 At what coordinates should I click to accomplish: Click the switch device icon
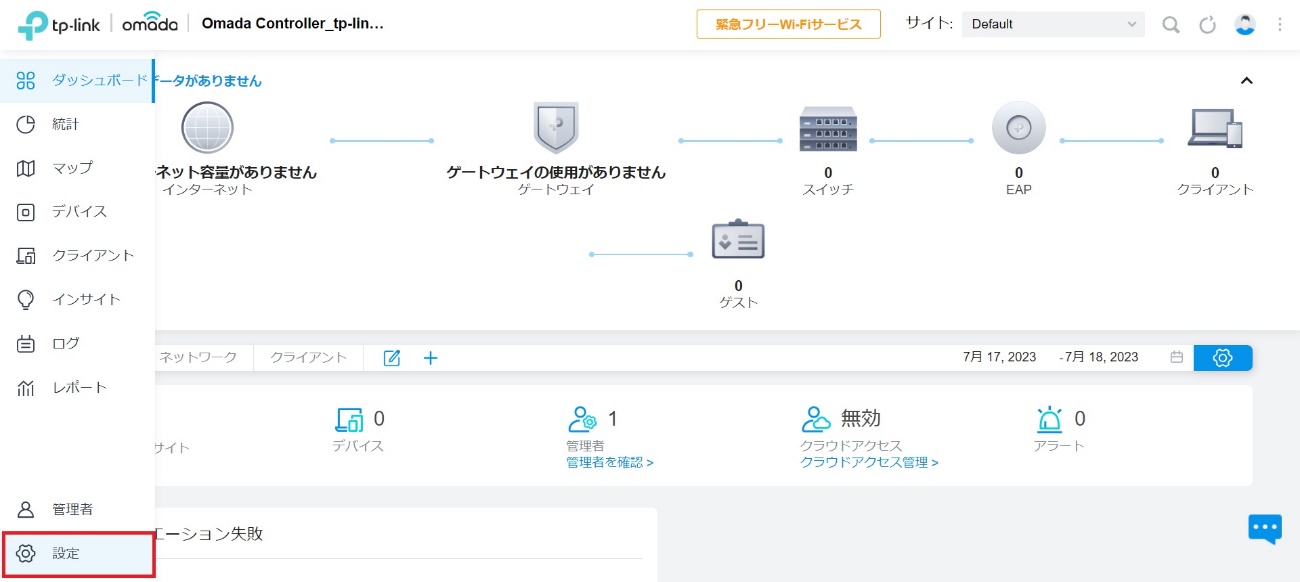(828, 129)
